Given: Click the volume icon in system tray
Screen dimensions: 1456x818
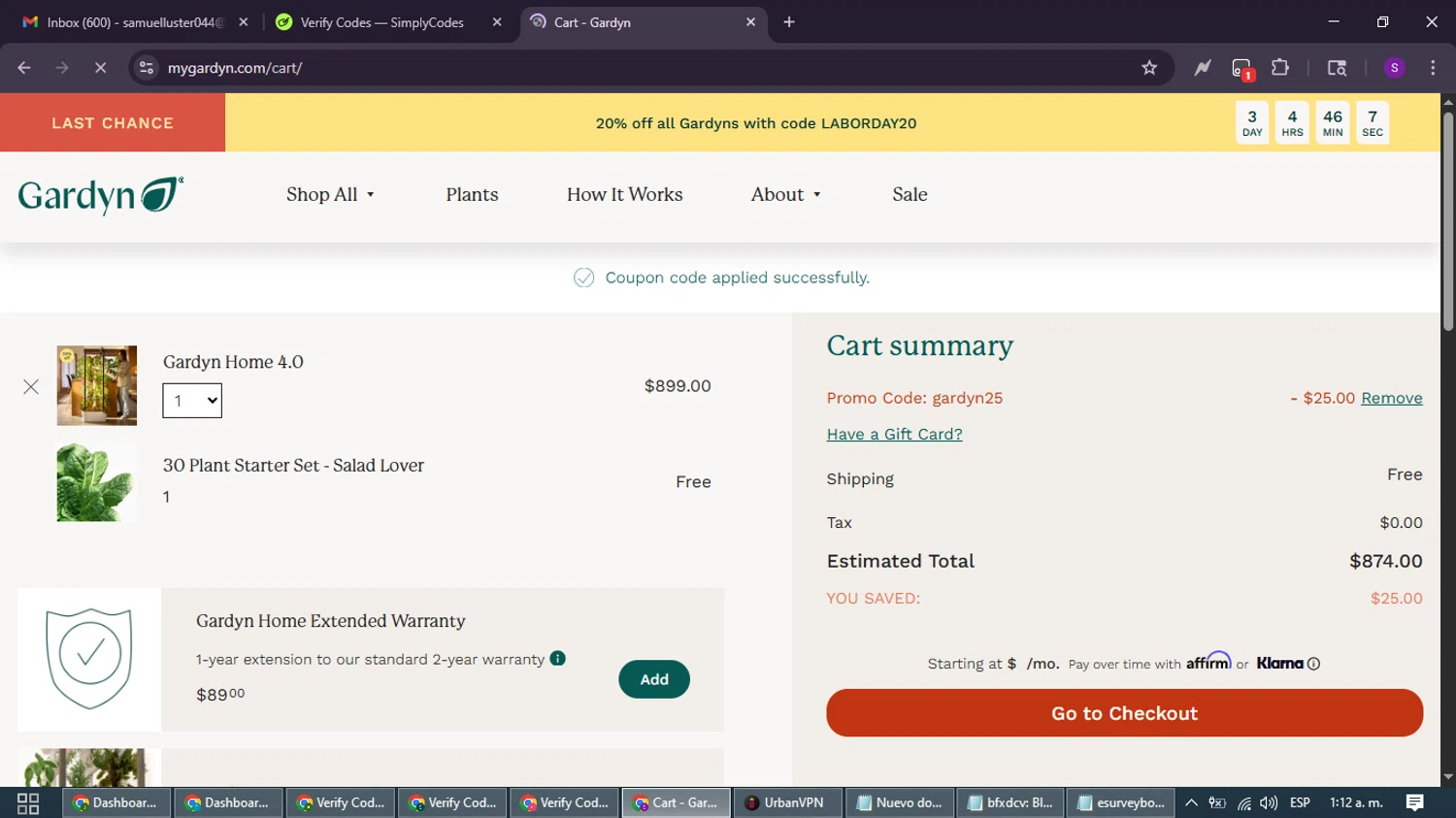Looking at the screenshot, I should 1269,803.
